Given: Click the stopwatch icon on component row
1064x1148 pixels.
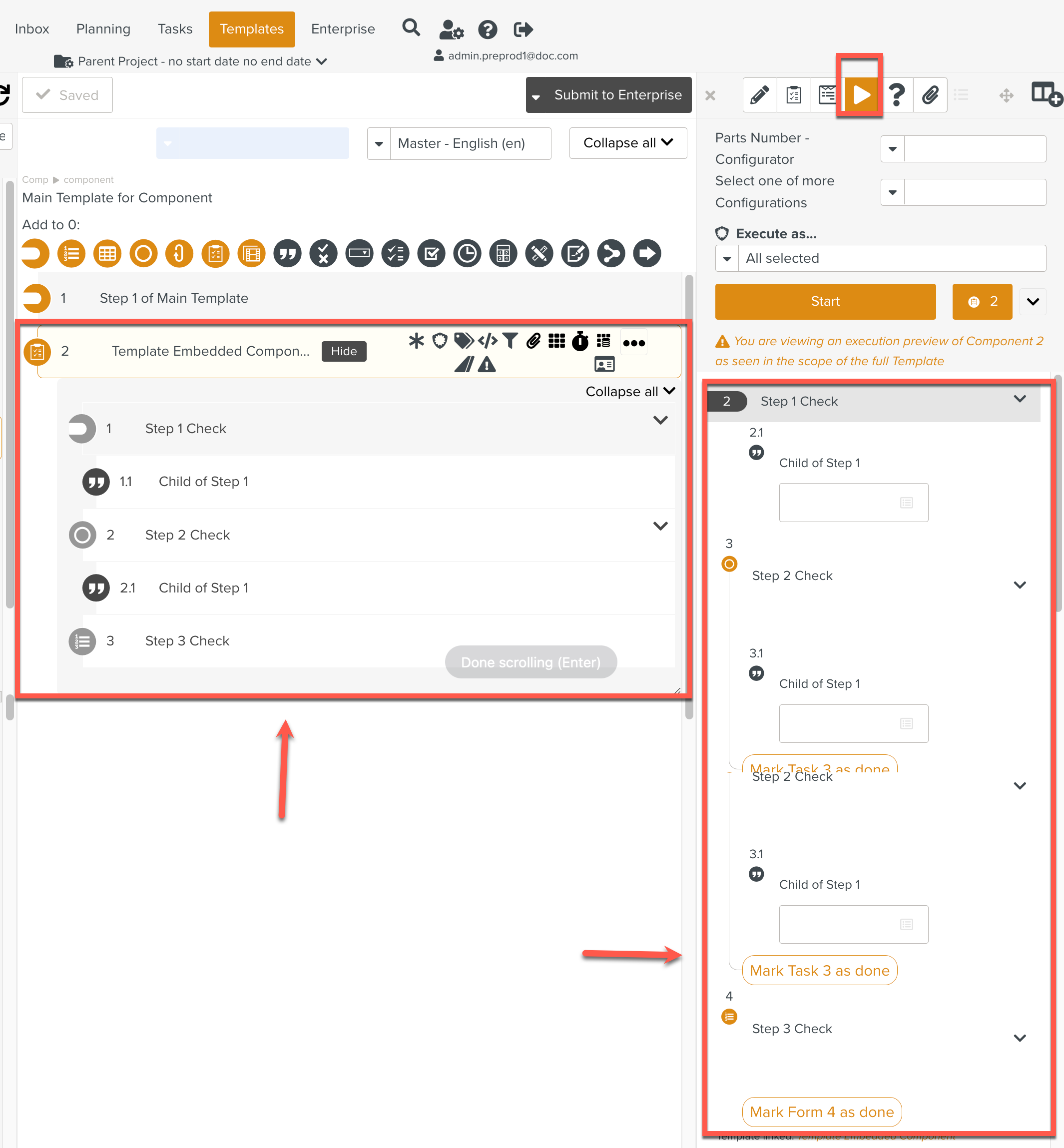Looking at the screenshot, I should click(580, 341).
